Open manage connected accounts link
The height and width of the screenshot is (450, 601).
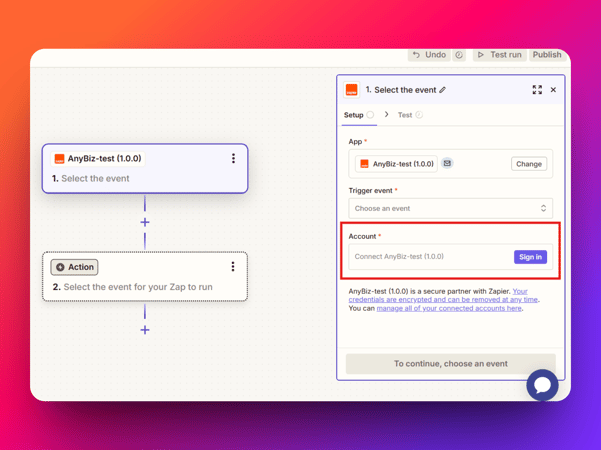449,308
